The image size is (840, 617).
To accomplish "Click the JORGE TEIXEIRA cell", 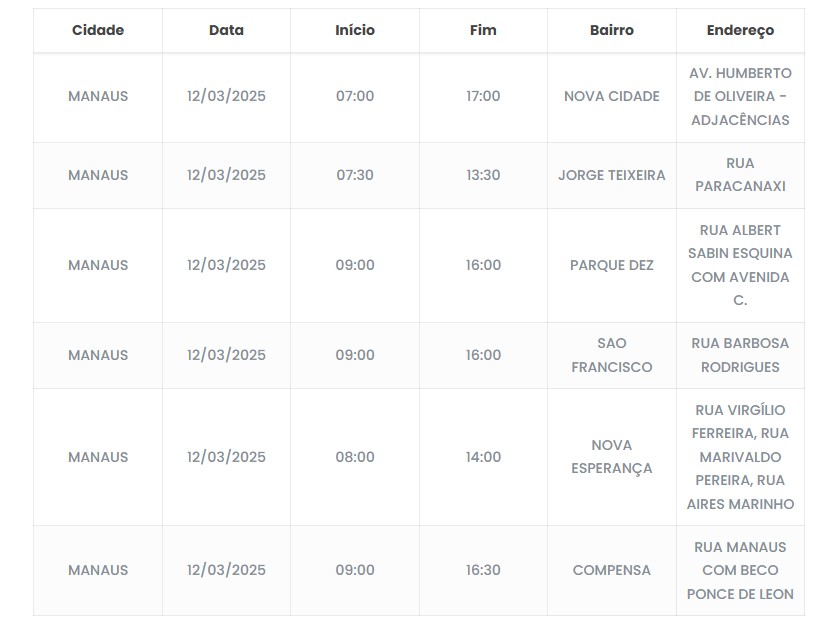I will point(611,175).
